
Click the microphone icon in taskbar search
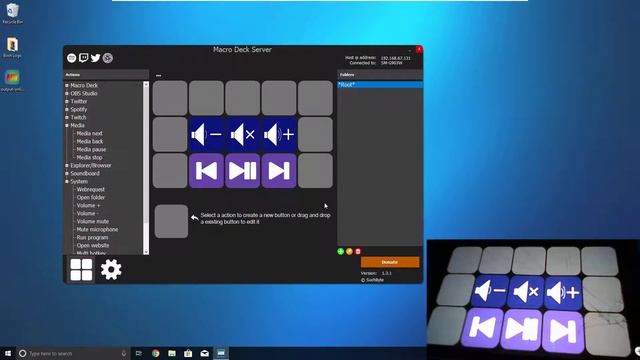click(x=124, y=353)
